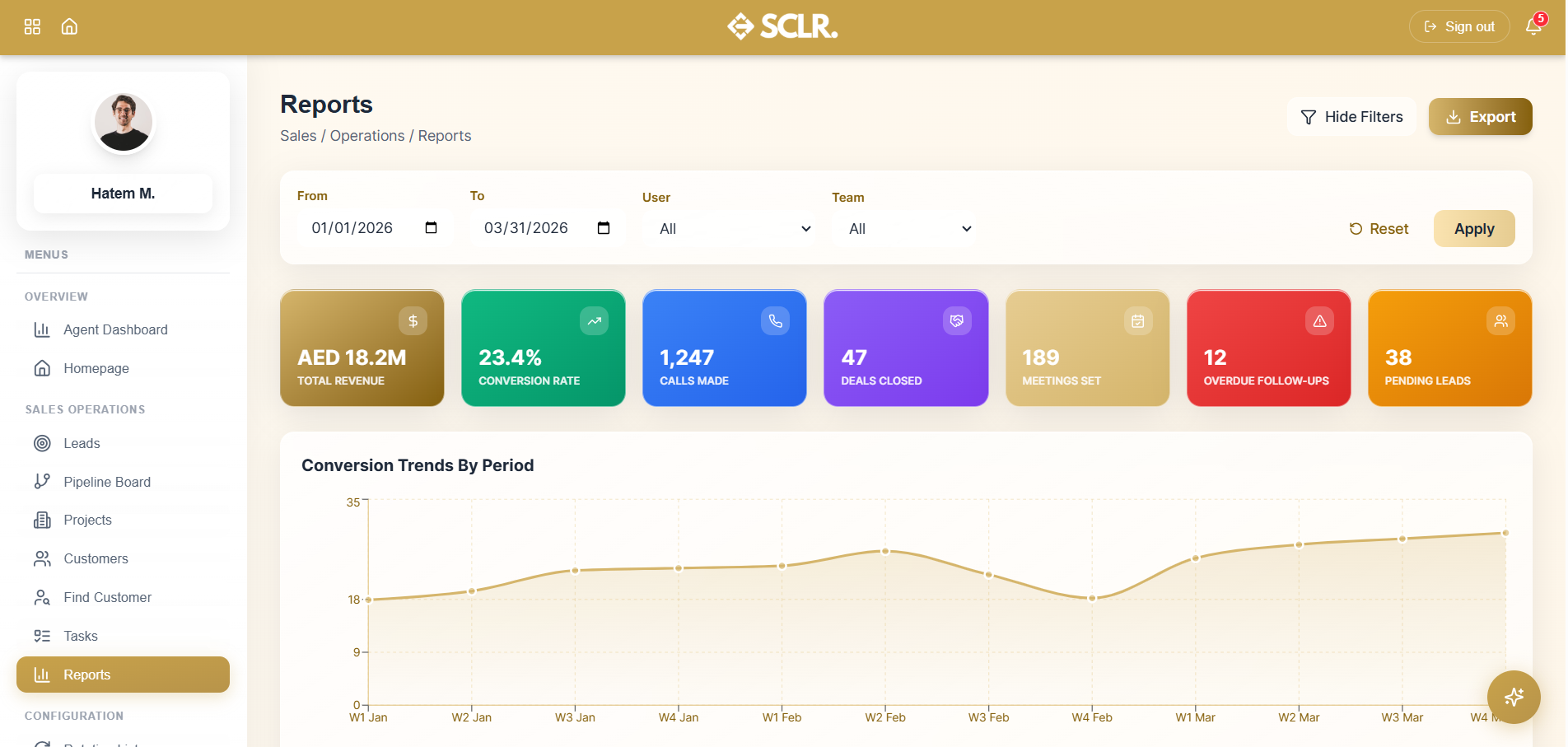Screen dimensions: 1568x747
Task: Open Customers in sidebar
Action: pos(123,558)
